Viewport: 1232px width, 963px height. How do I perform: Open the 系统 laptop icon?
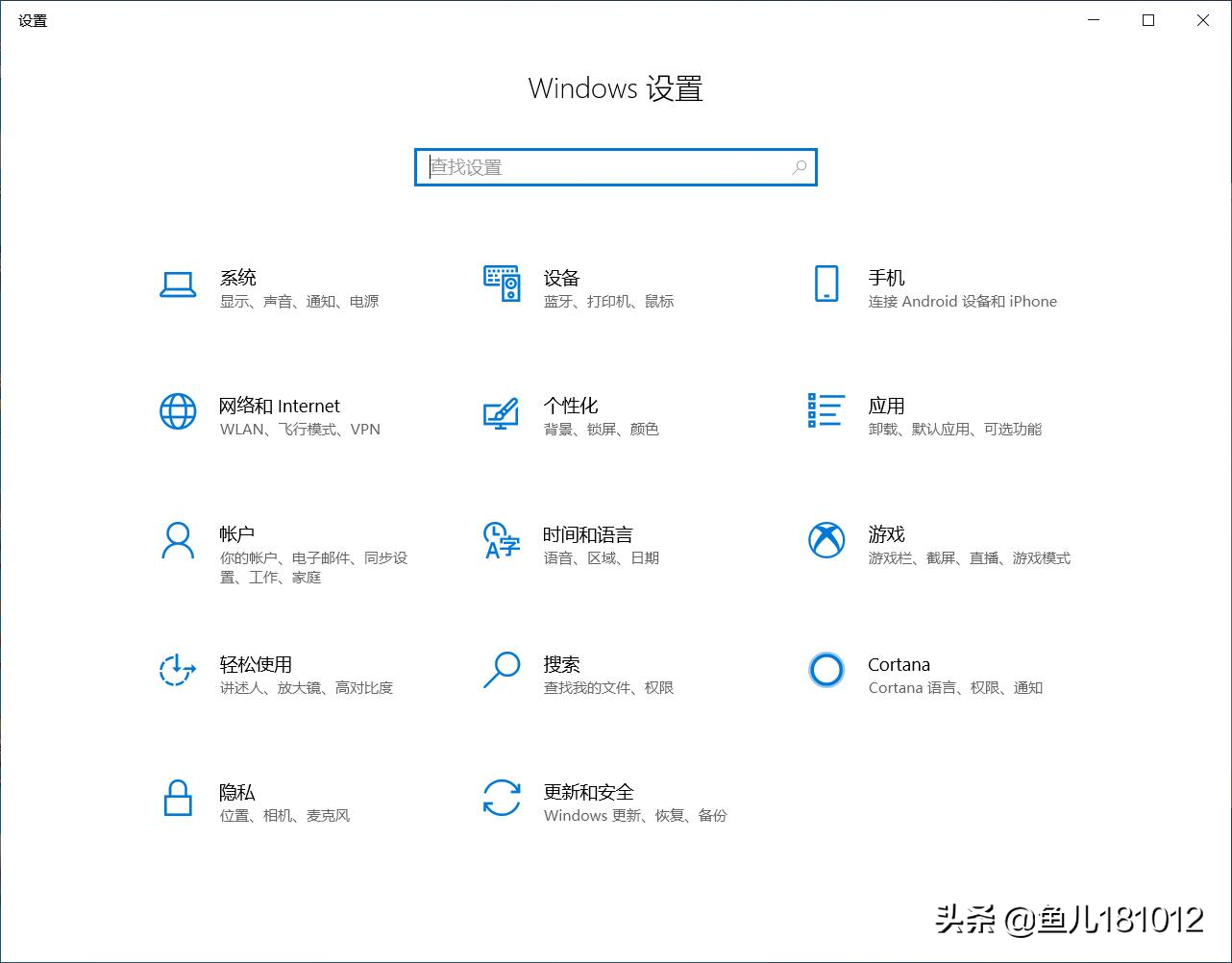[x=178, y=284]
